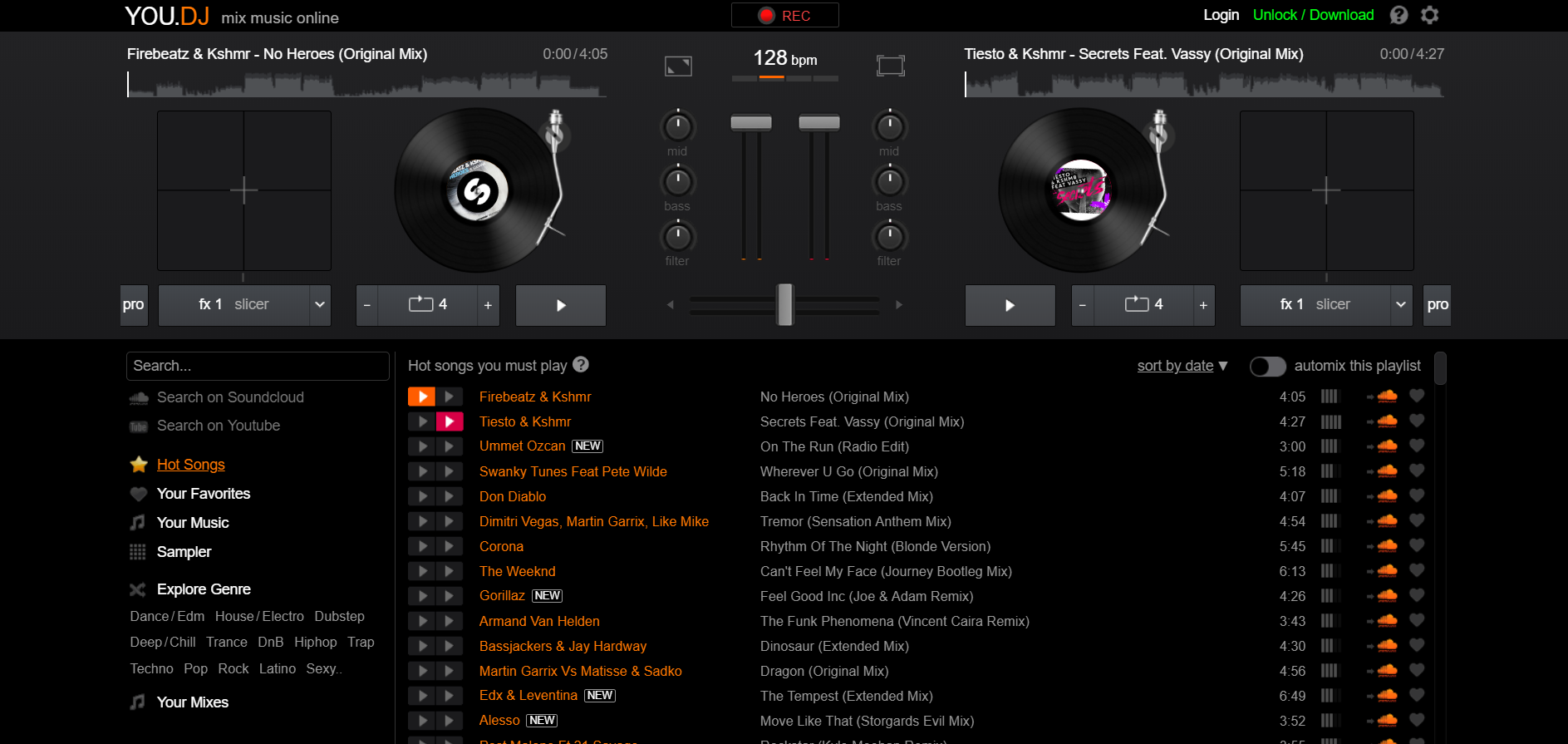The height and width of the screenshot is (744, 1568).
Task: Click the crossfader handle
Action: point(785,305)
